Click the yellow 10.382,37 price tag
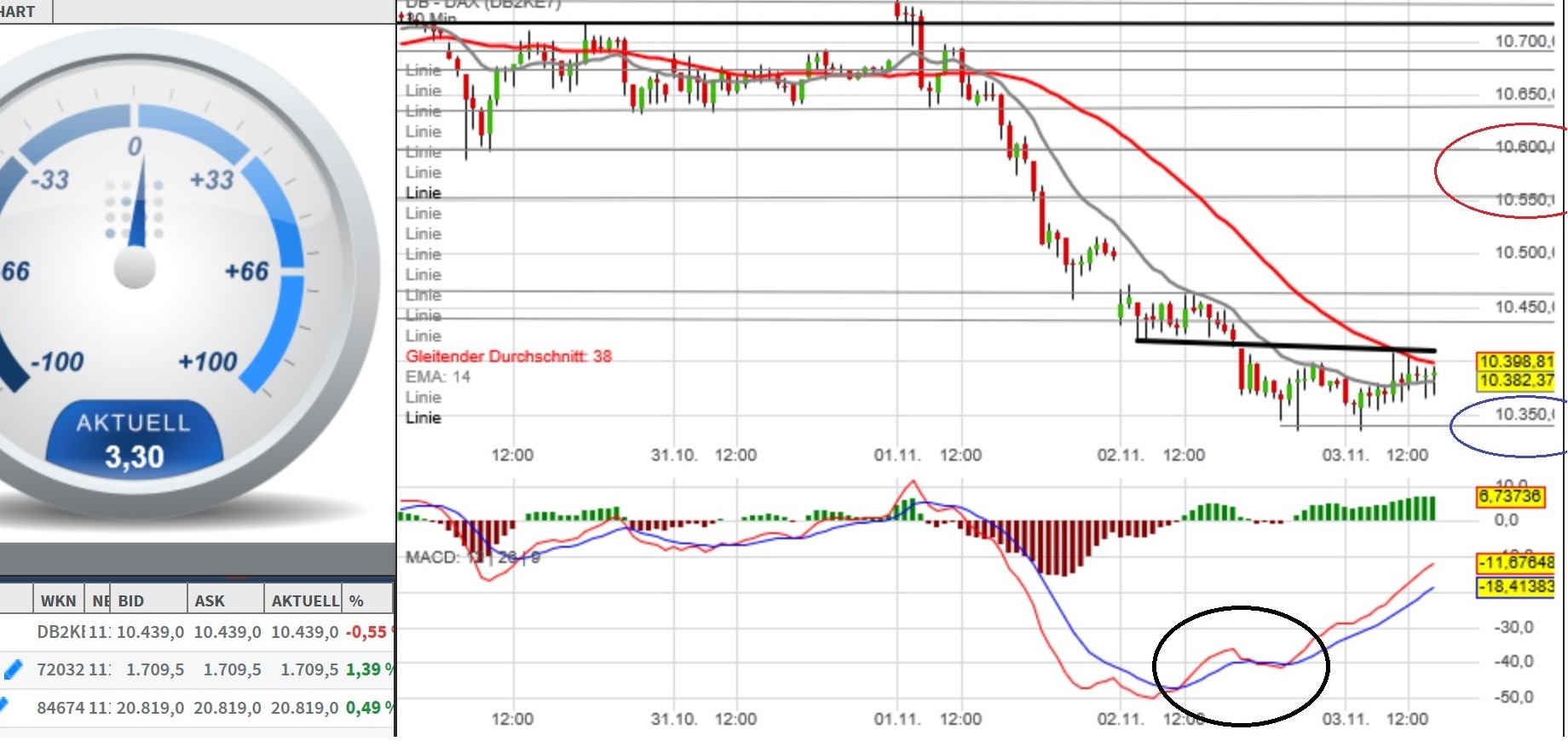Viewport: 1568px width, 741px height. 1516,380
